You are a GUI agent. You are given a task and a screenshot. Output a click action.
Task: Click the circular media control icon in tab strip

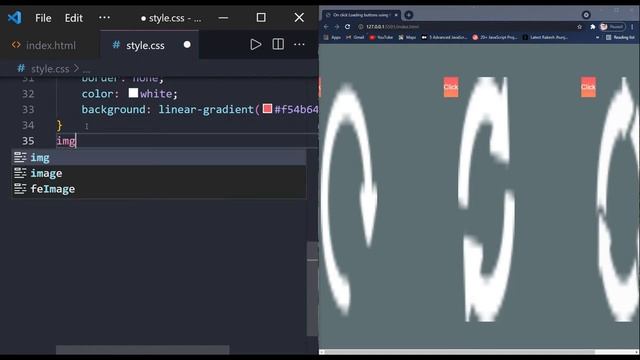(x=586, y=15)
